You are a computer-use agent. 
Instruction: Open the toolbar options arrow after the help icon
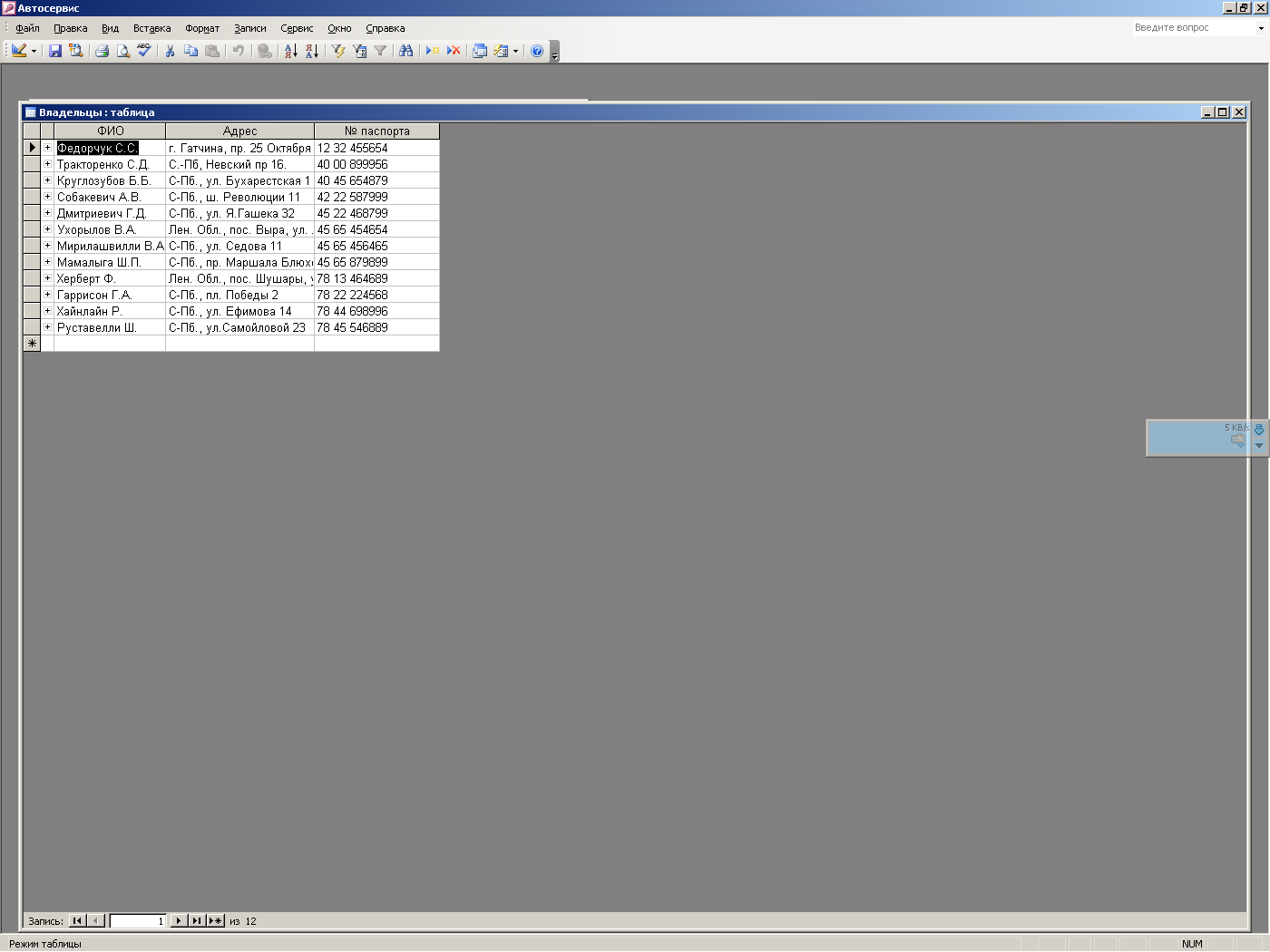pyautogui.click(x=554, y=52)
